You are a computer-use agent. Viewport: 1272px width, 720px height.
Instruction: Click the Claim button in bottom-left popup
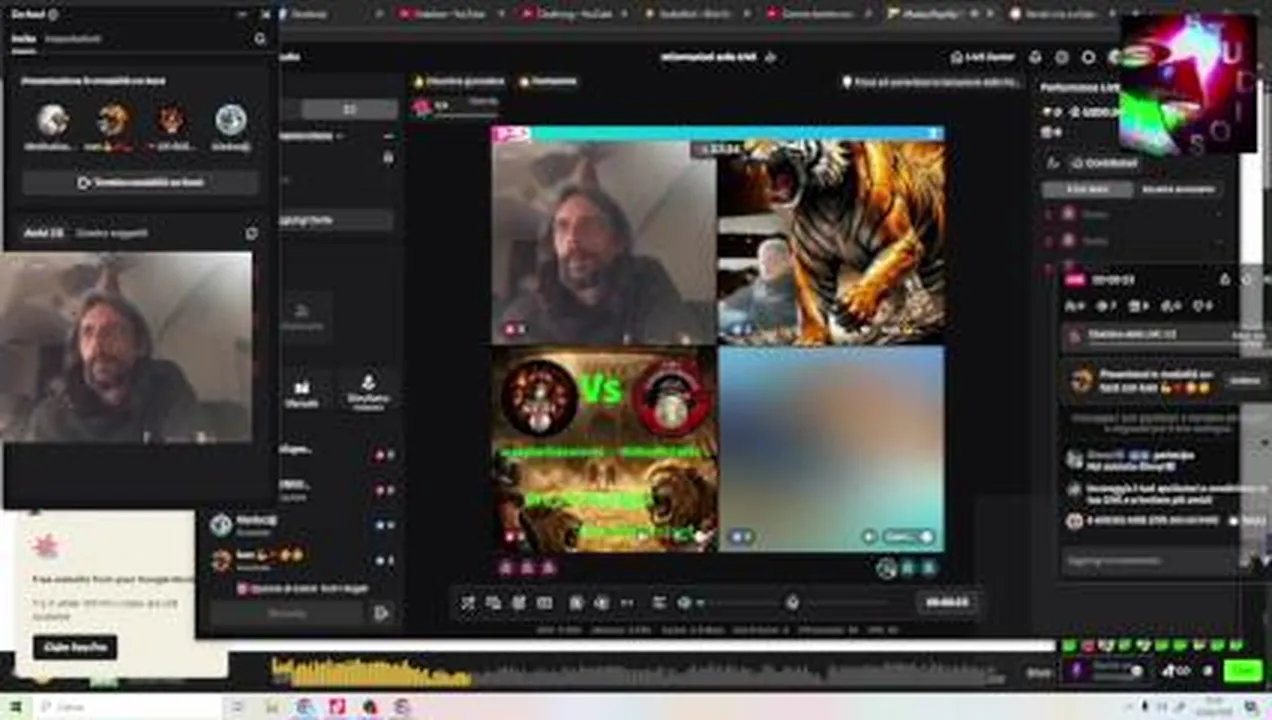pos(75,647)
